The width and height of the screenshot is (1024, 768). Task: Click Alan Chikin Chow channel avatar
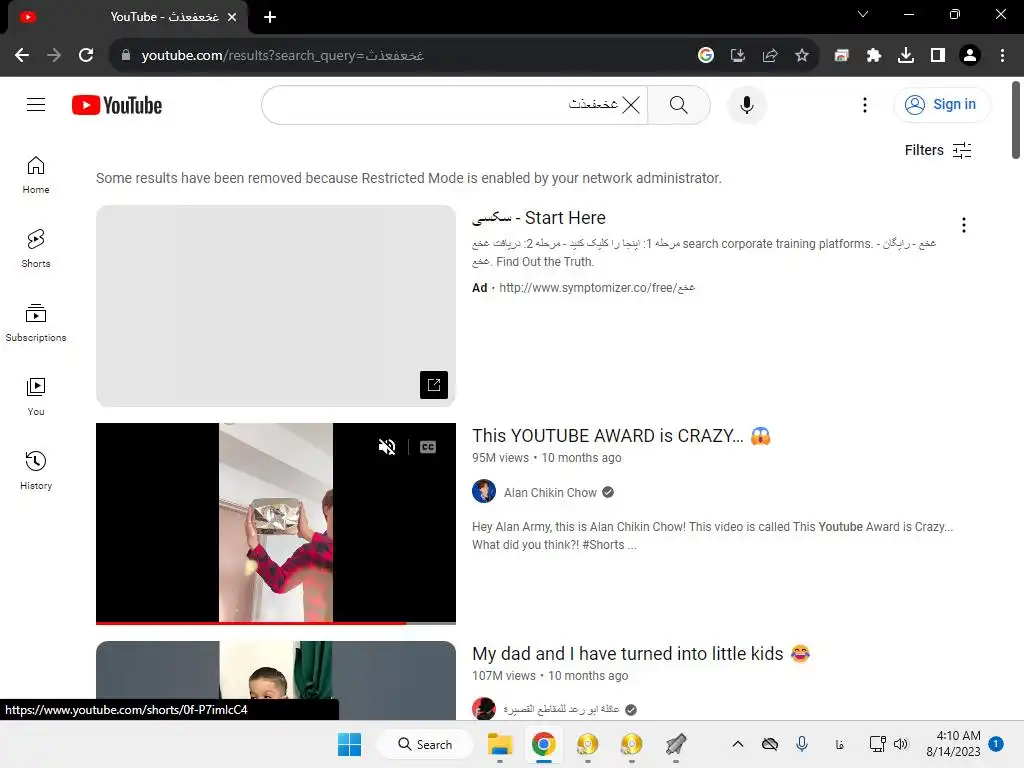(x=484, y=491)
